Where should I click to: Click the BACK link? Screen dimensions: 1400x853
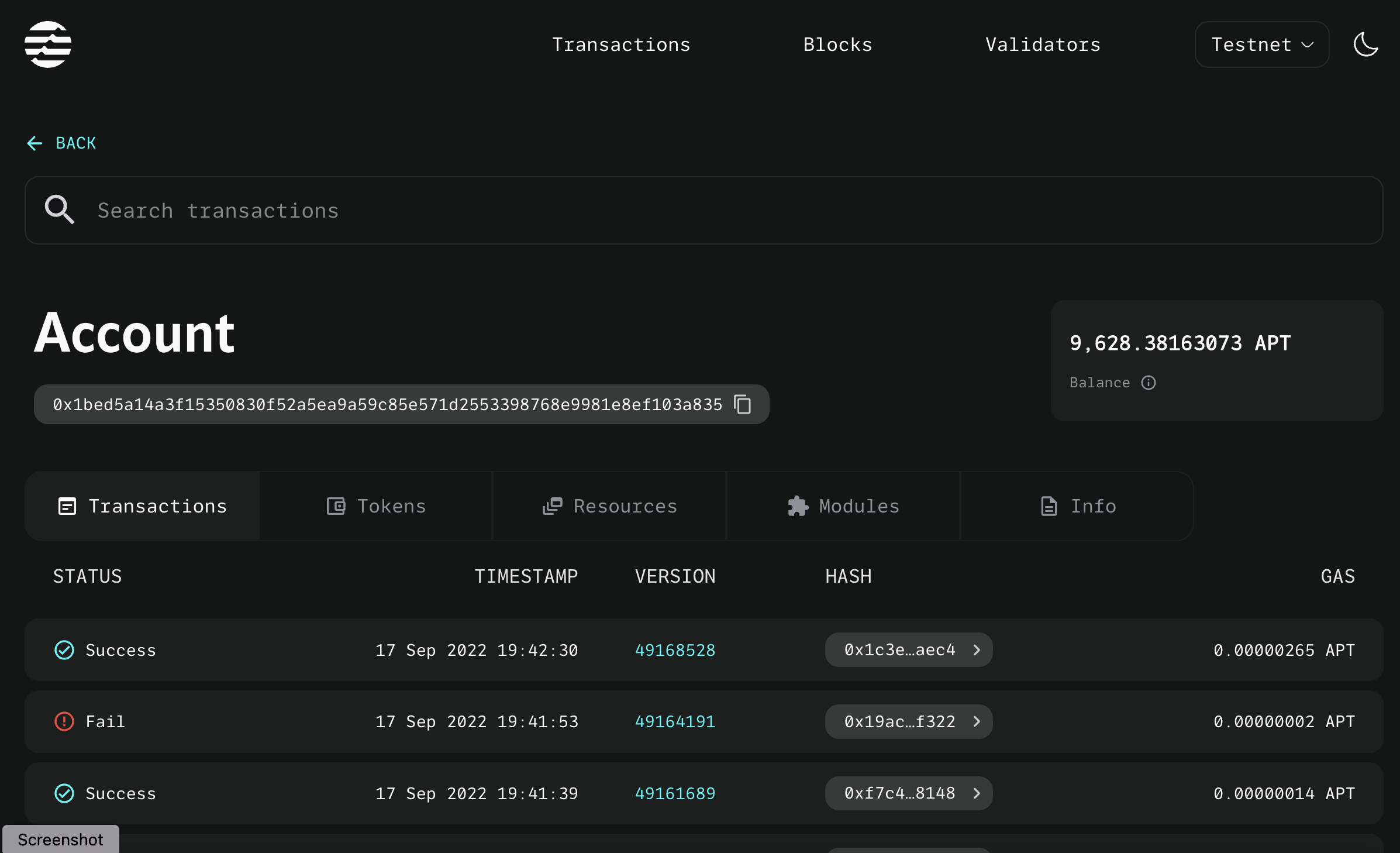pyautogui.click(x=61, y=143)
